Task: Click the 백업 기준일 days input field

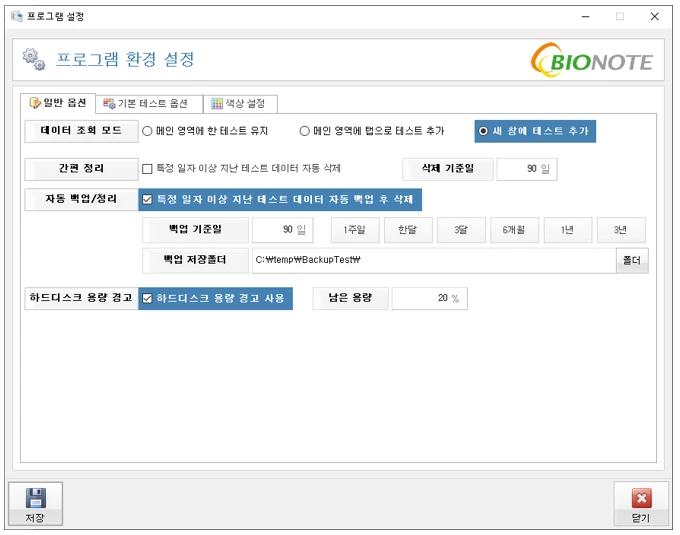Action: [x=282, y=230]
